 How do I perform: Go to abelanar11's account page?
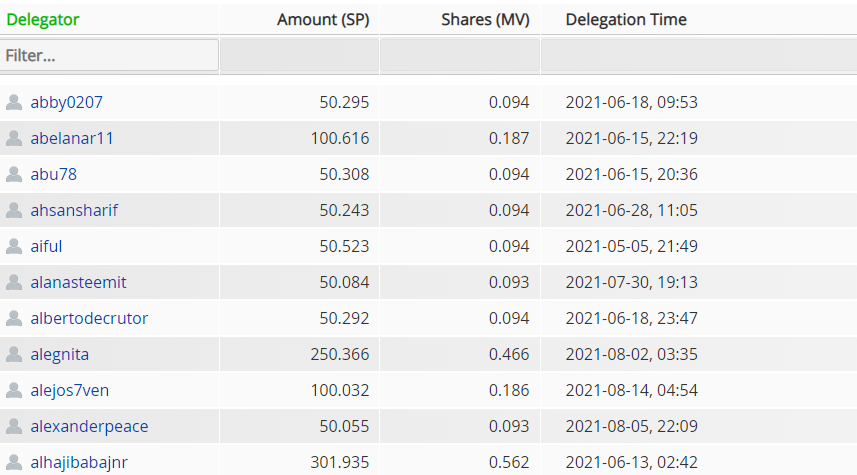[72, 138]
